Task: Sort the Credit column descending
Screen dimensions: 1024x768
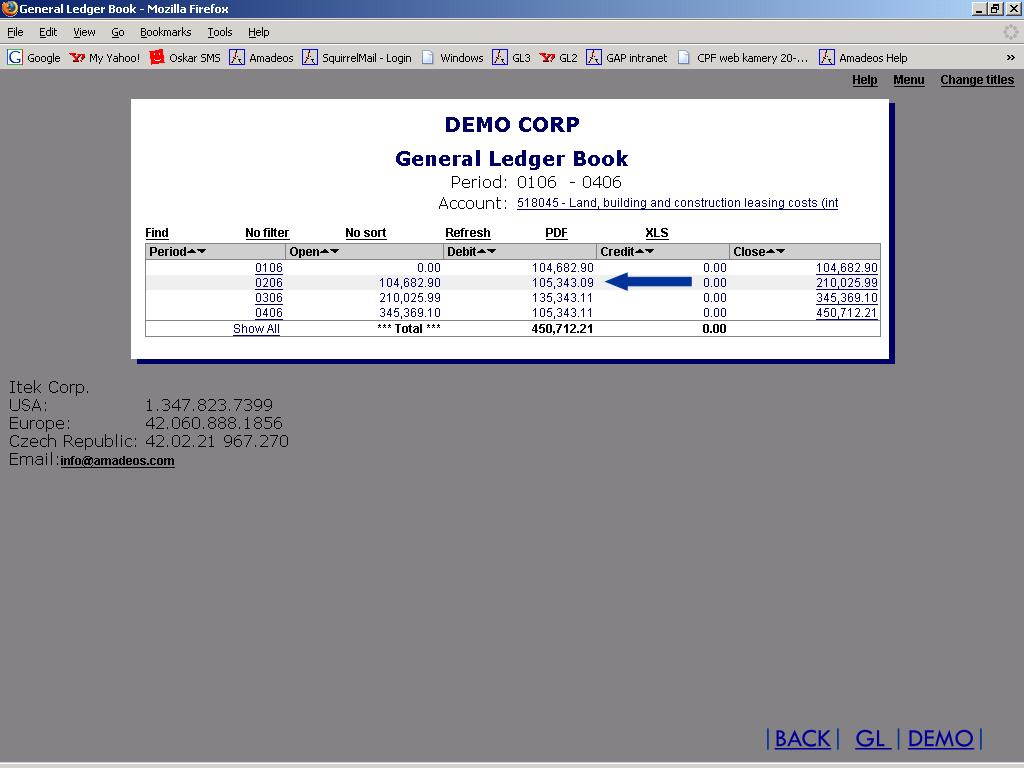Action: click(650, 251)
